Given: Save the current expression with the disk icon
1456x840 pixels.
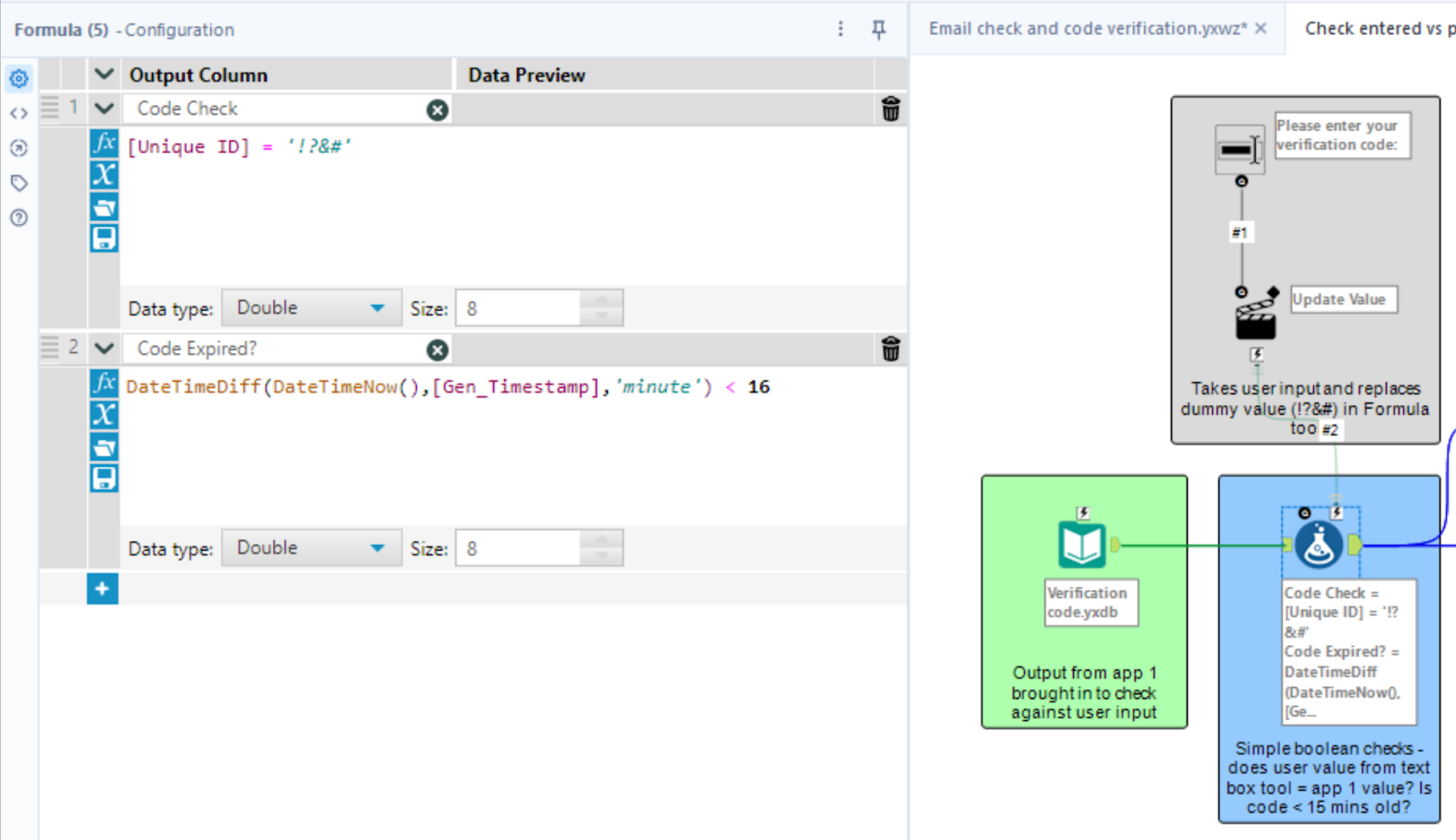Looking at the screenshot, I should 104,238.
